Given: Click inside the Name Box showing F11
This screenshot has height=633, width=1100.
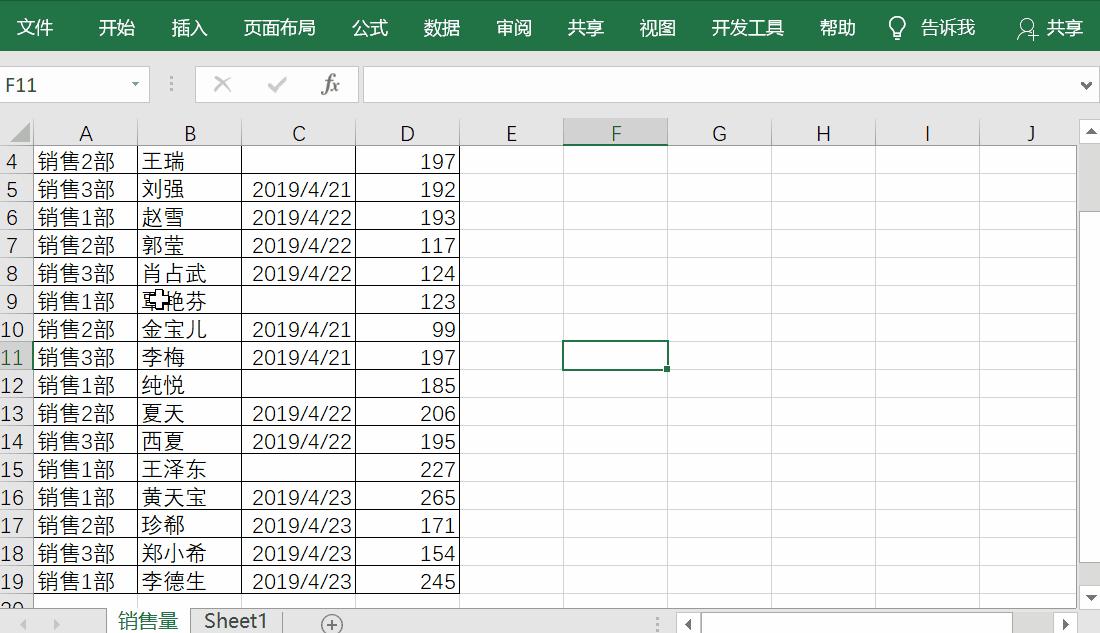Looking at the screenshot, I should (60, 84).
